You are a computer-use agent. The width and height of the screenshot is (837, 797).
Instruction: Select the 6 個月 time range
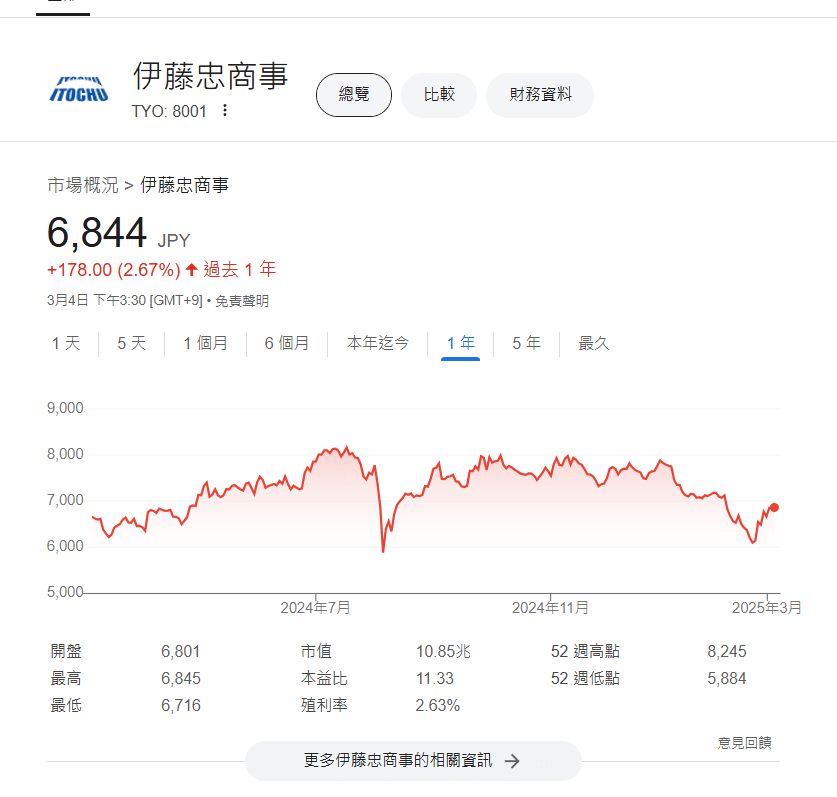[x=287, y=343]
